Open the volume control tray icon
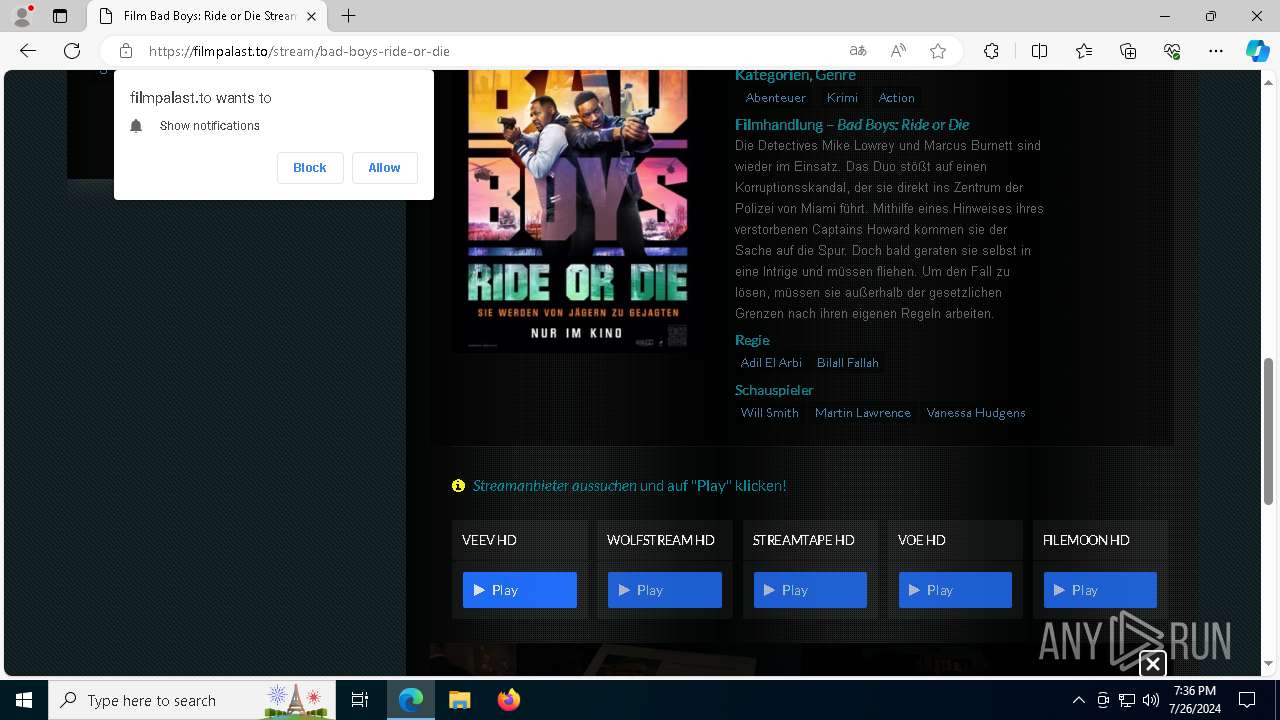 (1151, 700)
